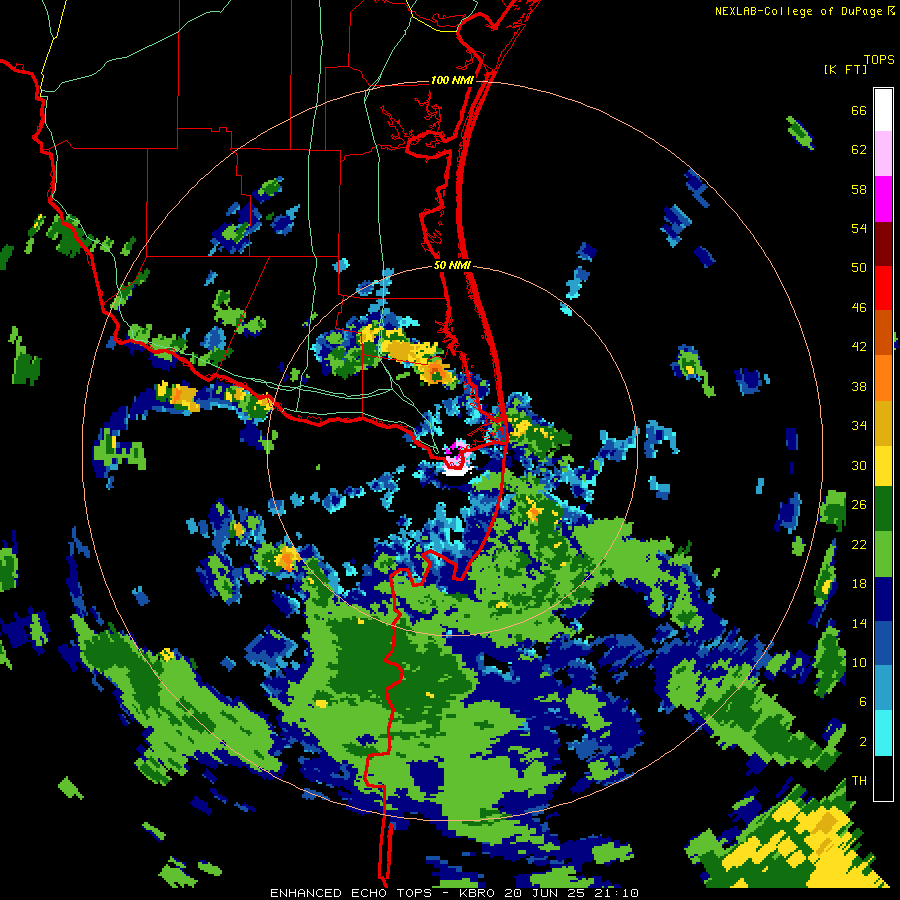Click the dark green swatch between 30 and 26
The height and width of the screenshot is (900, 900).
coord(883,509)
